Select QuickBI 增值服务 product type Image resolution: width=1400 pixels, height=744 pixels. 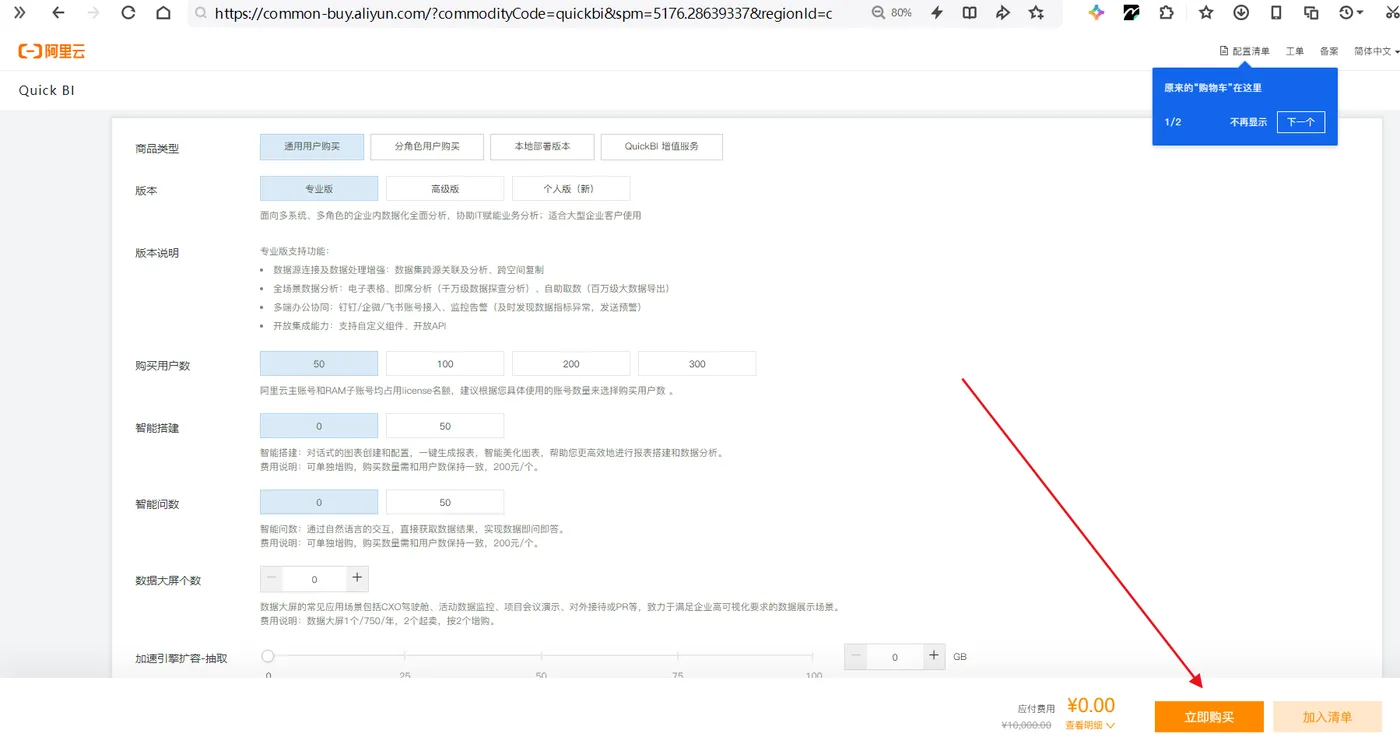(661, 146)
